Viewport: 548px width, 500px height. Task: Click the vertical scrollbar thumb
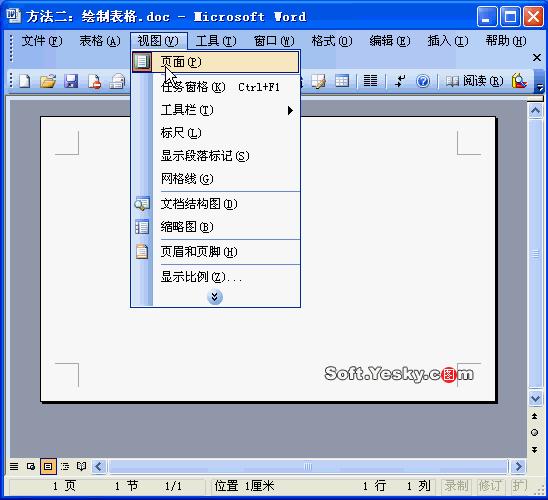point(535,254)
